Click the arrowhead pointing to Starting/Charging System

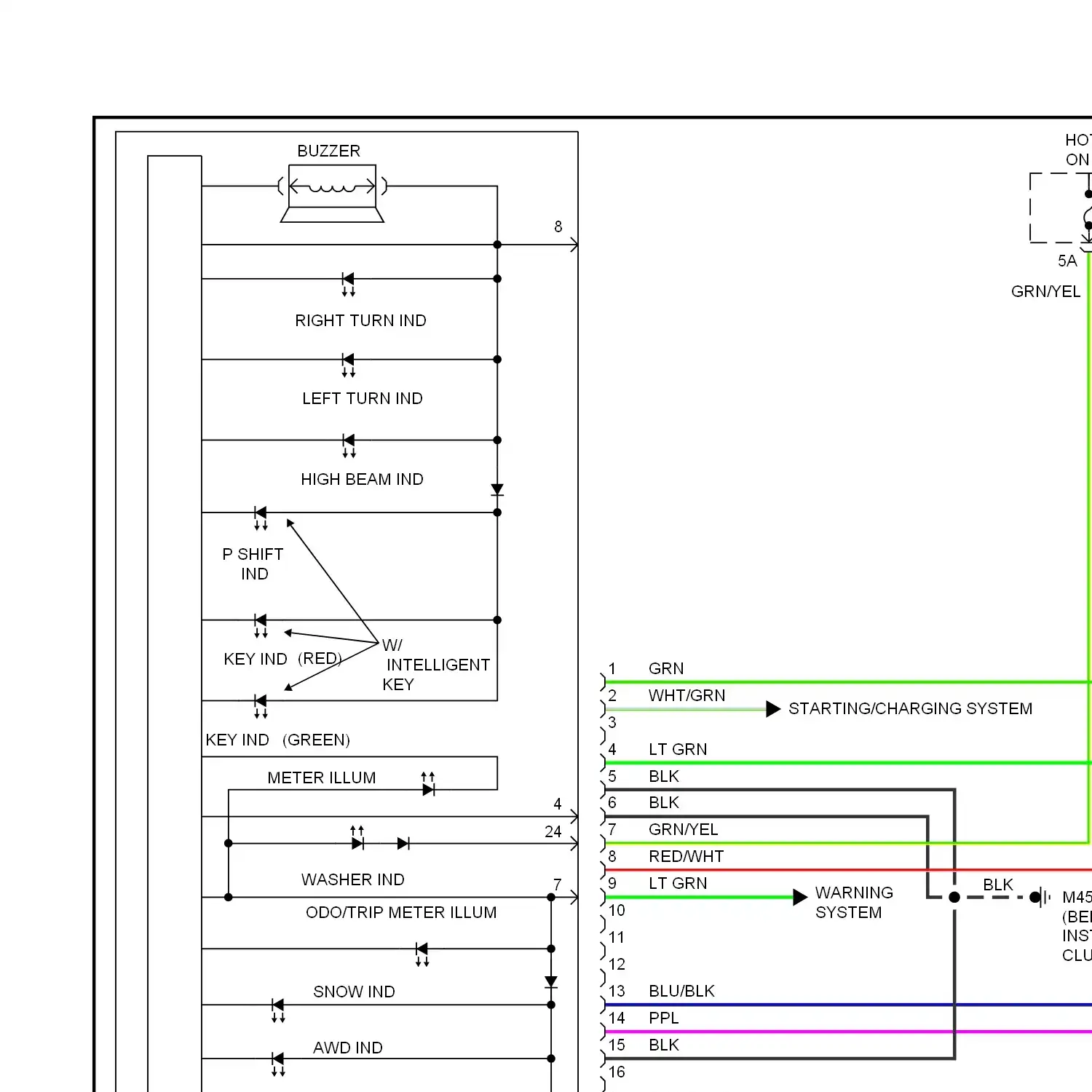point(773,709)
